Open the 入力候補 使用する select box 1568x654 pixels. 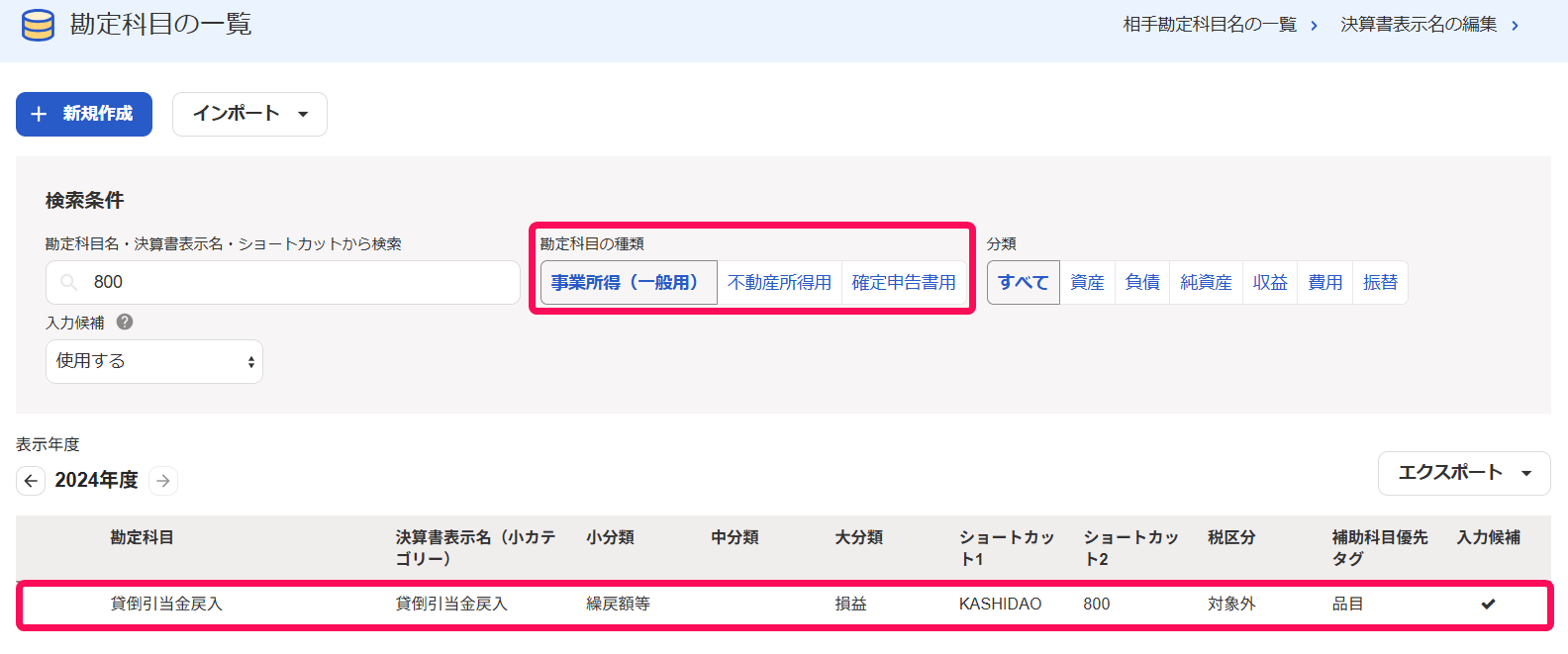click(154, 362)
